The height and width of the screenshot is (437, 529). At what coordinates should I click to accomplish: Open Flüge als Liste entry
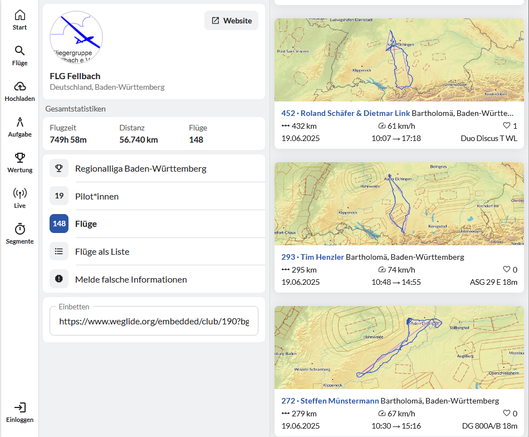[x=154, y=252]
